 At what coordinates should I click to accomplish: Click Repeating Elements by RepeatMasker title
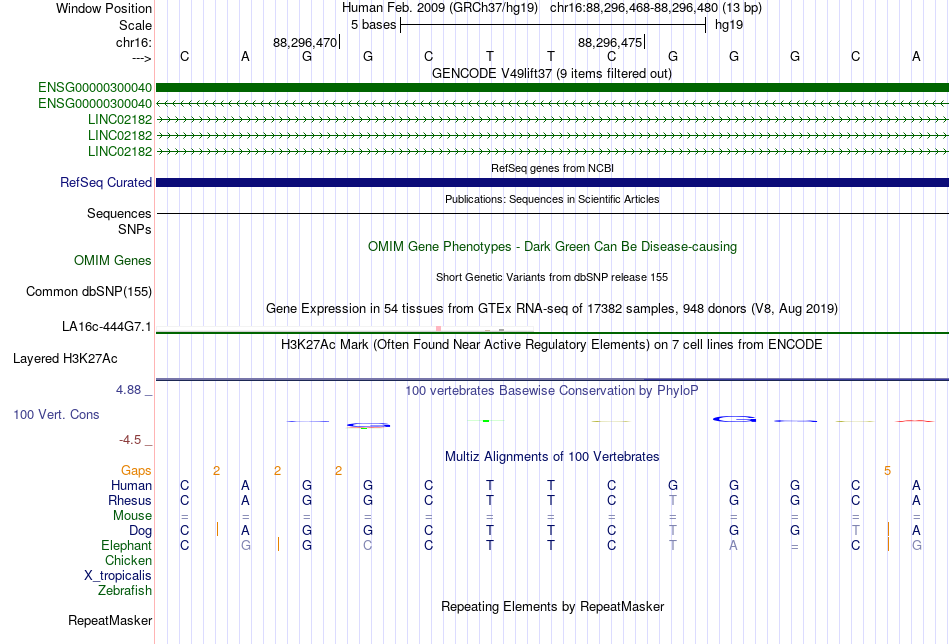tap(552, 606)
